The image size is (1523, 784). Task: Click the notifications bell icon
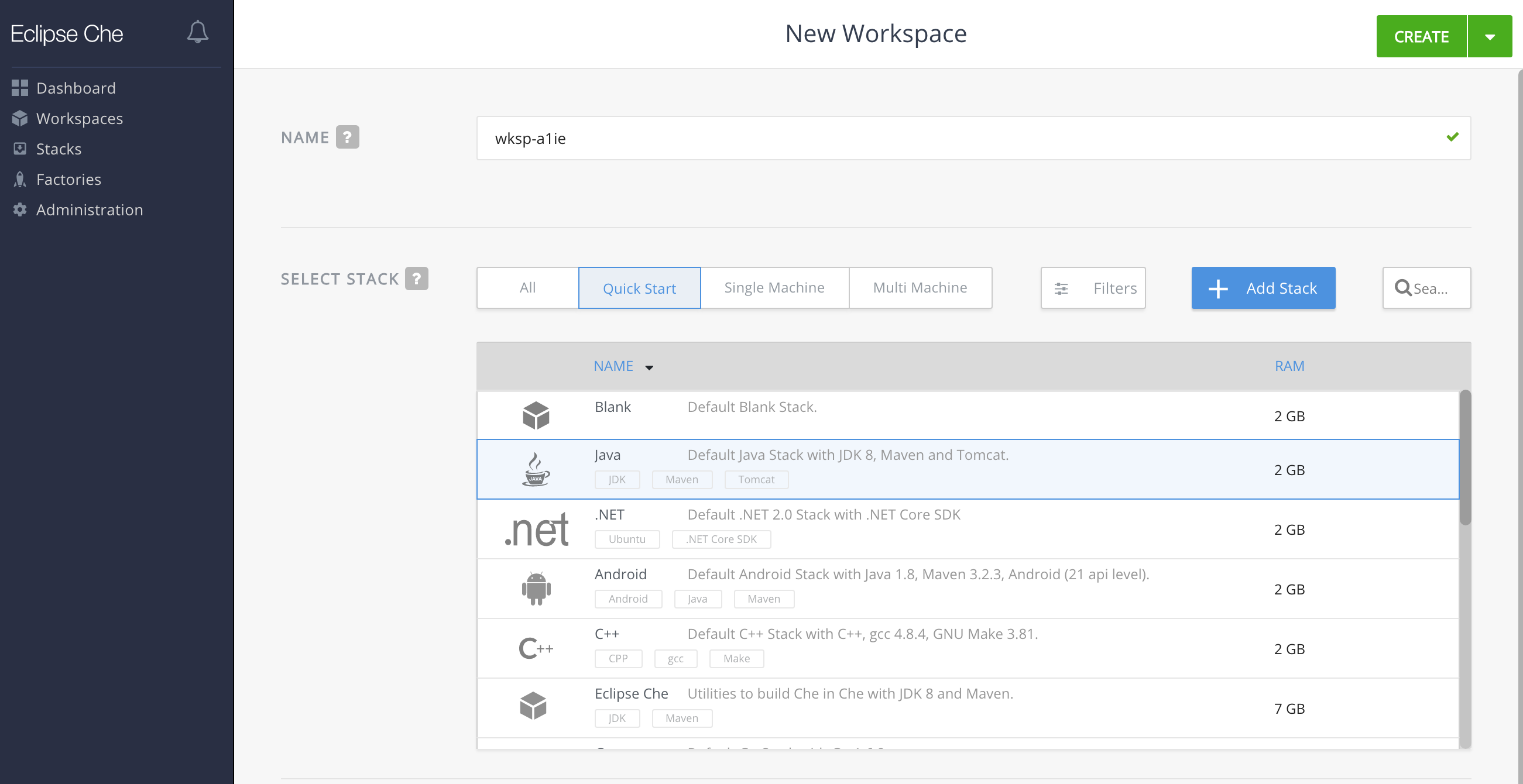(x=197, y=33)
